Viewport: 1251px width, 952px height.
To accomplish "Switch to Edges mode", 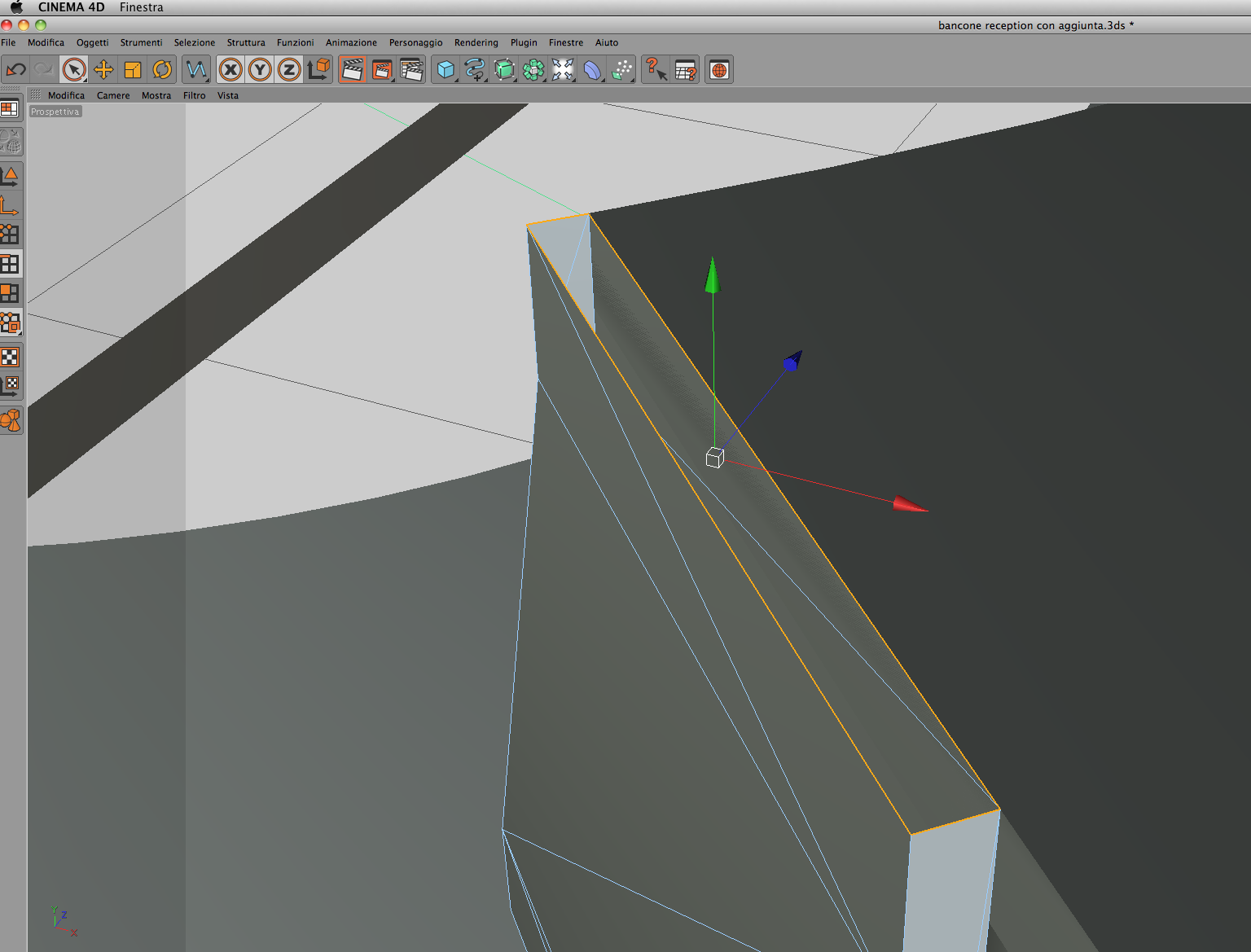I will coord(10,264).
